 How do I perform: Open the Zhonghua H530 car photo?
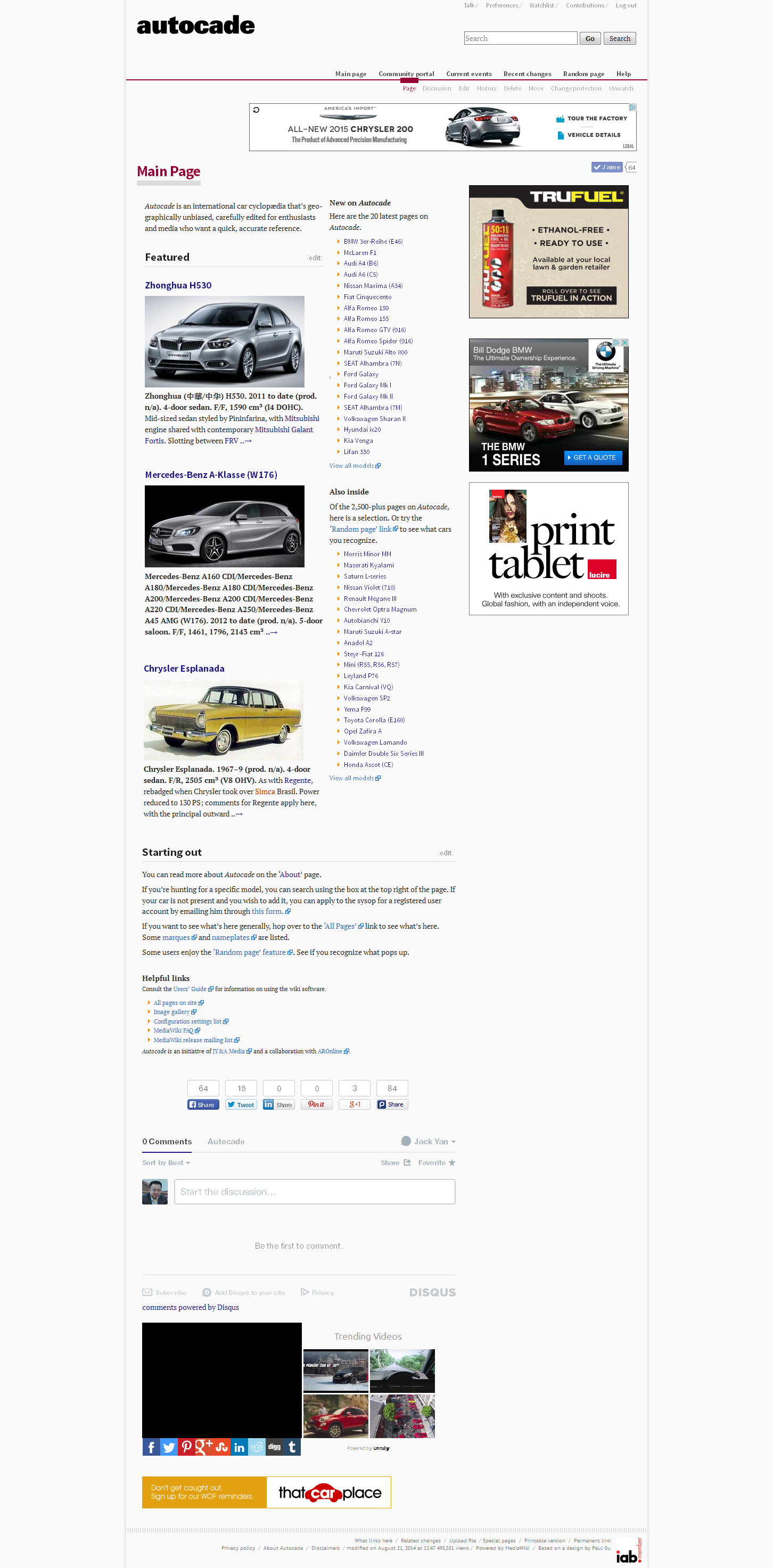[225, 342]
